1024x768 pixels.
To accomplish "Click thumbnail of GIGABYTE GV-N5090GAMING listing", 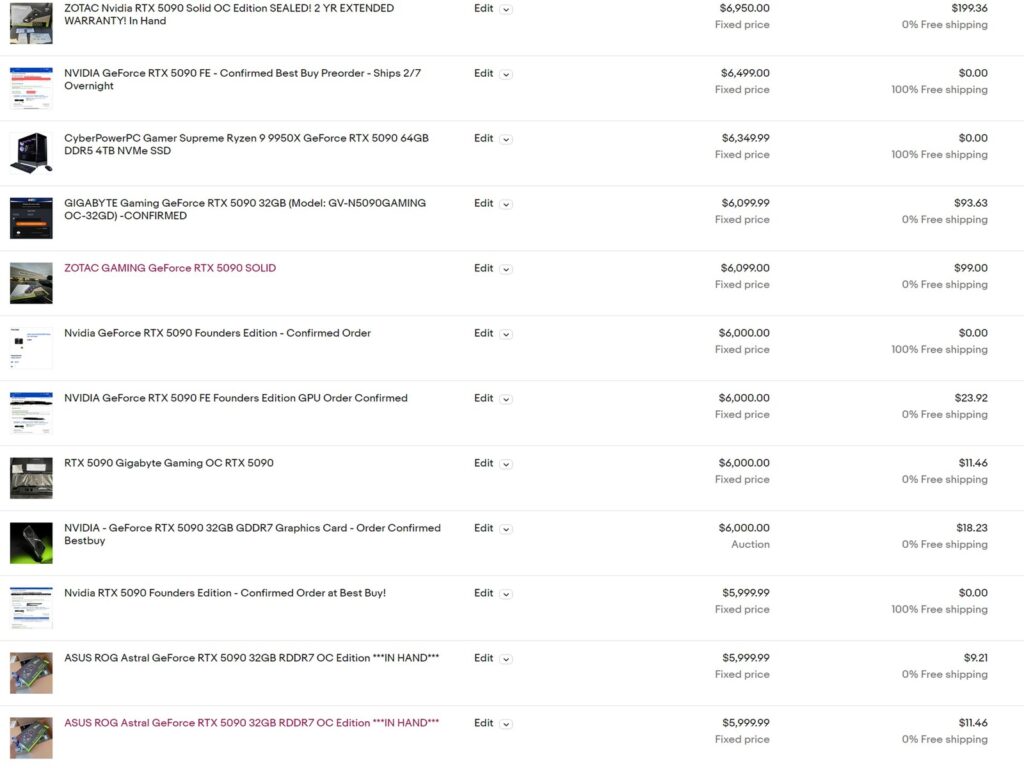I will coord(30,218).
